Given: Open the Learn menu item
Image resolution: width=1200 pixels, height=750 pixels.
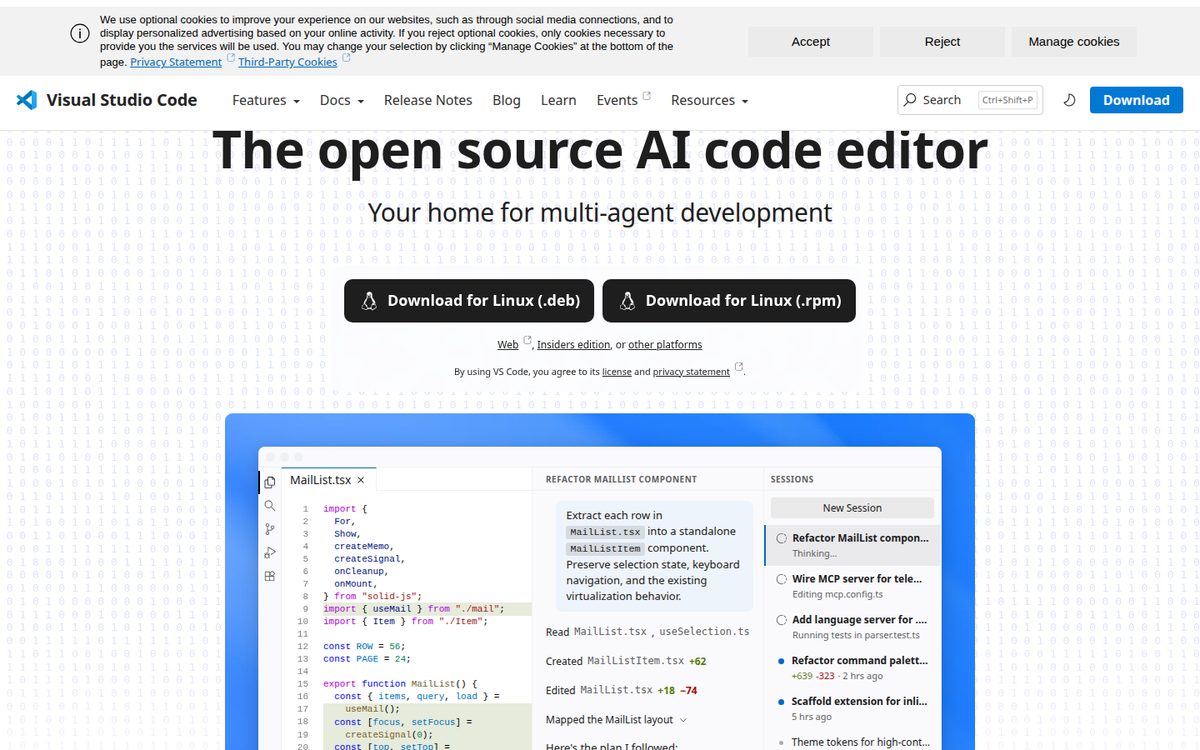Looking at the screenshot, I should (558, 100).
